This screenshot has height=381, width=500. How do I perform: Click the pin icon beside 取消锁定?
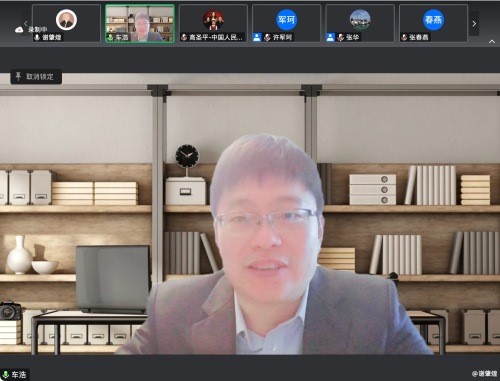point(18,76)
